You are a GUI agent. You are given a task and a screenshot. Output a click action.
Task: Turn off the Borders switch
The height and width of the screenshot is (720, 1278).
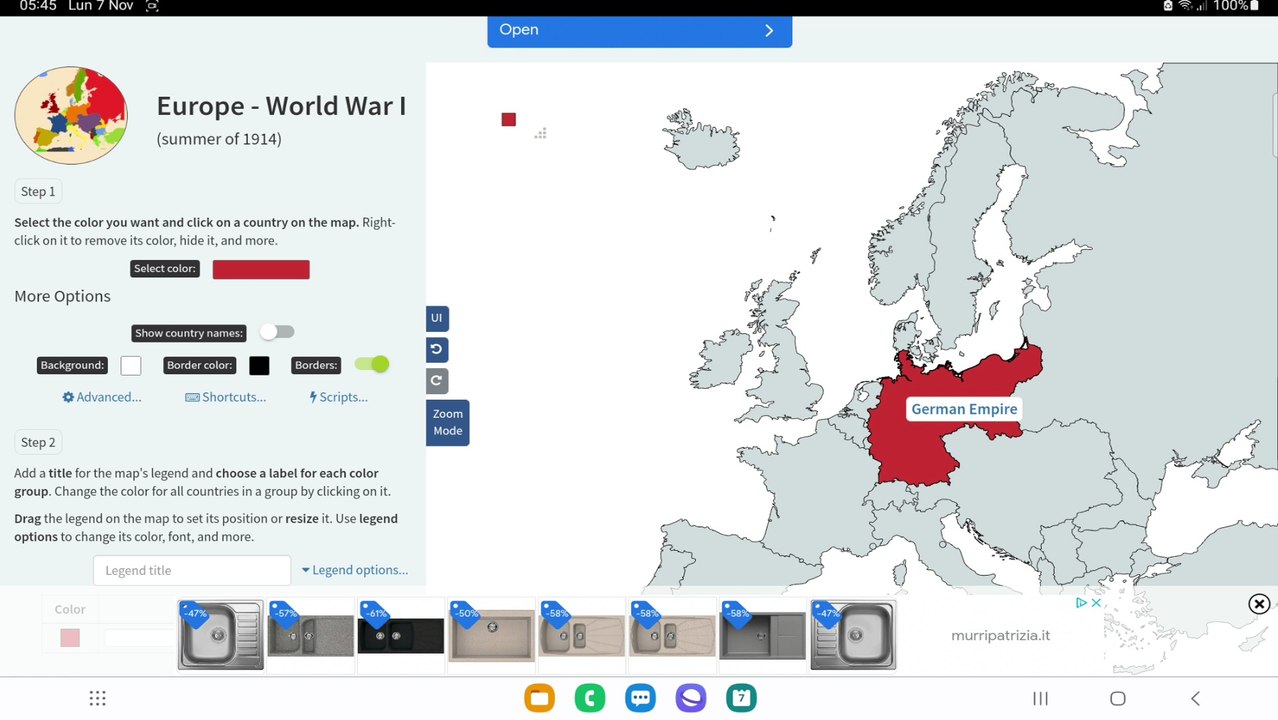(372, 364)
